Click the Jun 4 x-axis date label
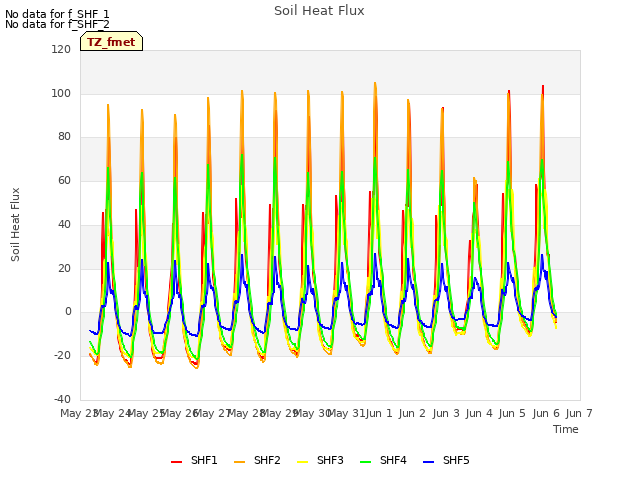 [x=479, y=413]
